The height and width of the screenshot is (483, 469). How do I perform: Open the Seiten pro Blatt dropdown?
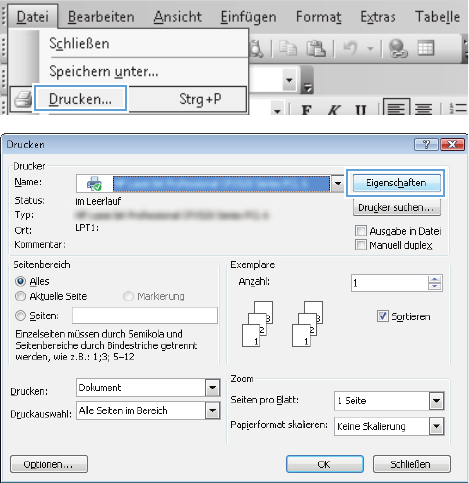(x=436, y=401)
